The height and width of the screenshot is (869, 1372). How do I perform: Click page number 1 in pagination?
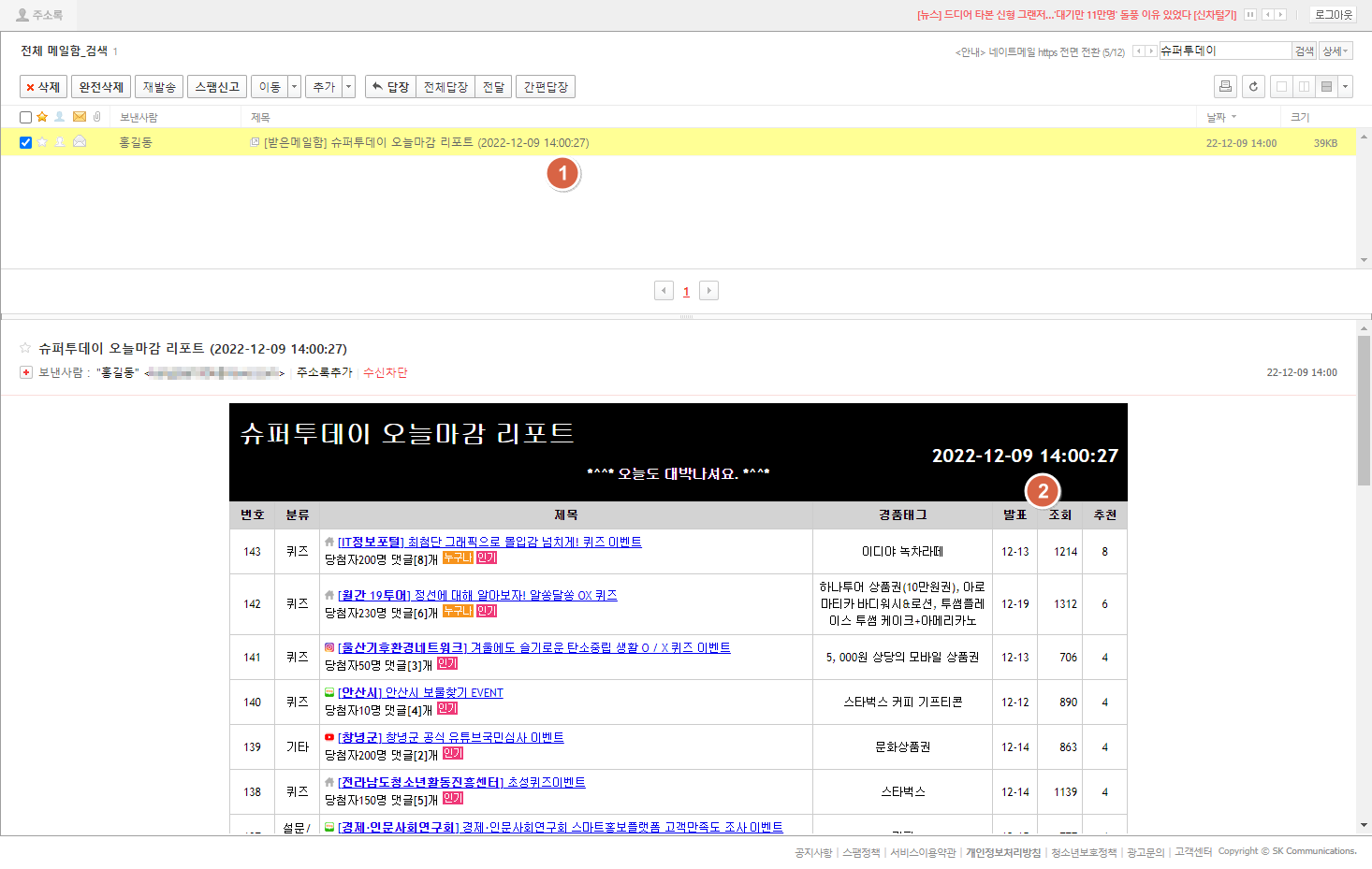click(x=686, y=292)
